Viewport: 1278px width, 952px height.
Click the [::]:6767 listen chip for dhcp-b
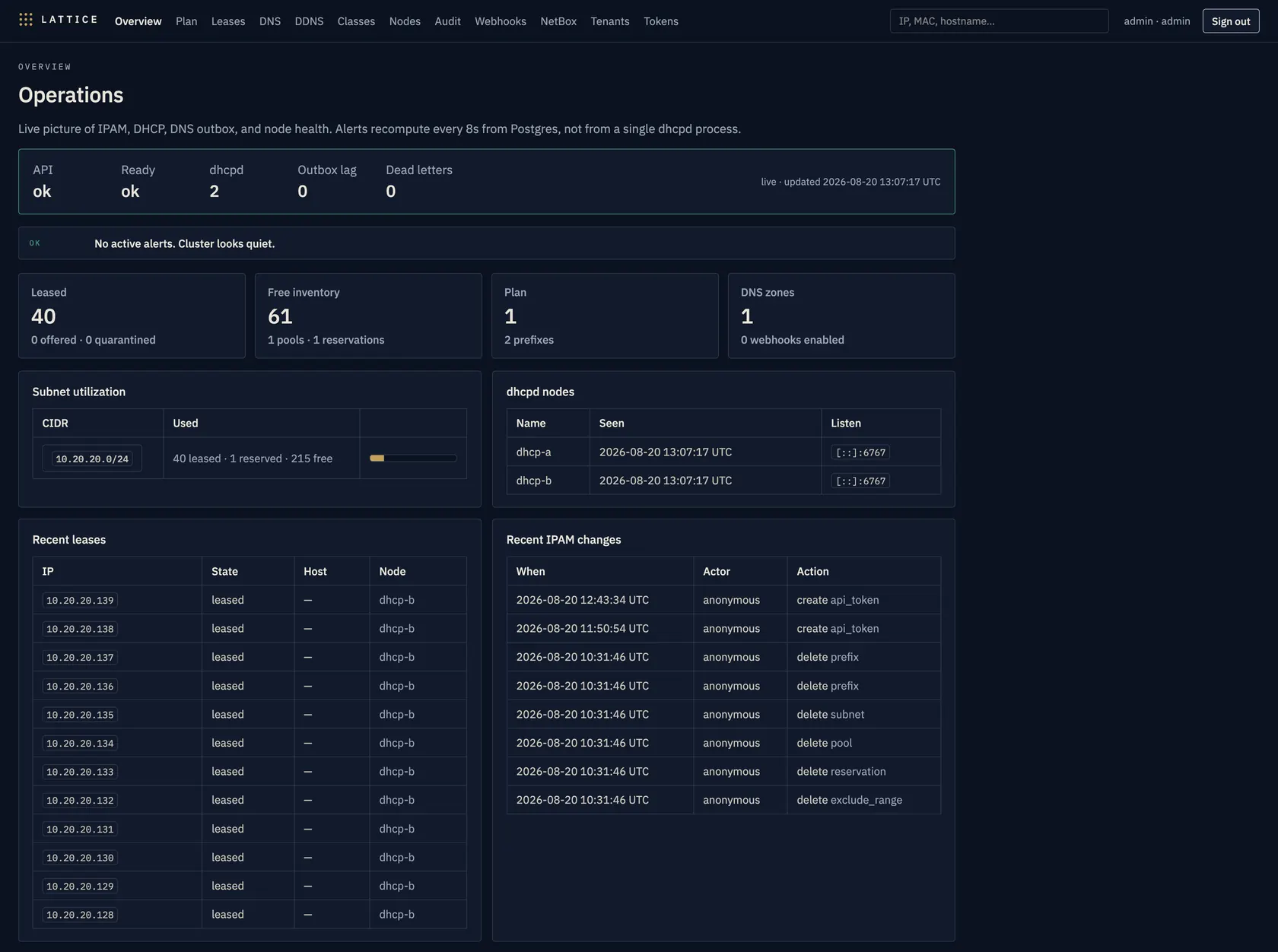pos(860,481)
